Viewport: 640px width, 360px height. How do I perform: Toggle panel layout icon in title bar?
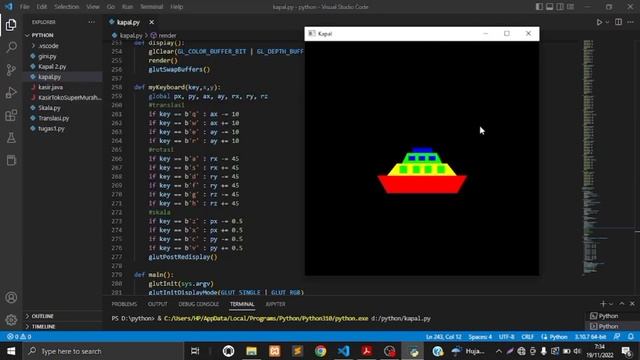coord(550,7)
